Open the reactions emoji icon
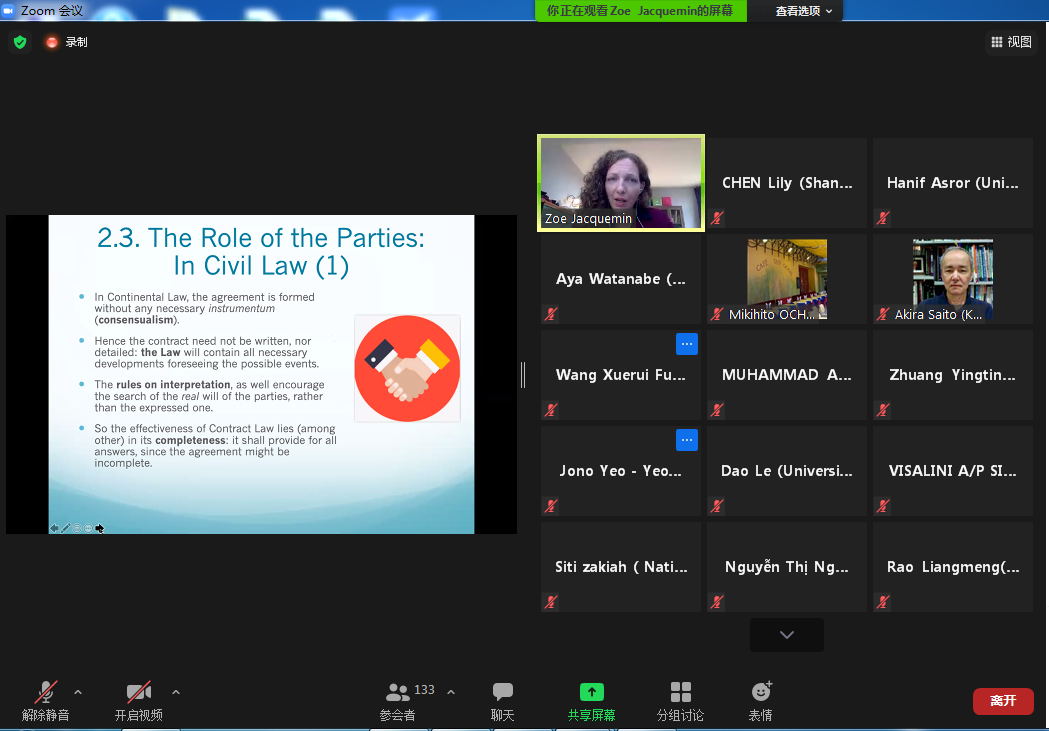 [761, 693]
